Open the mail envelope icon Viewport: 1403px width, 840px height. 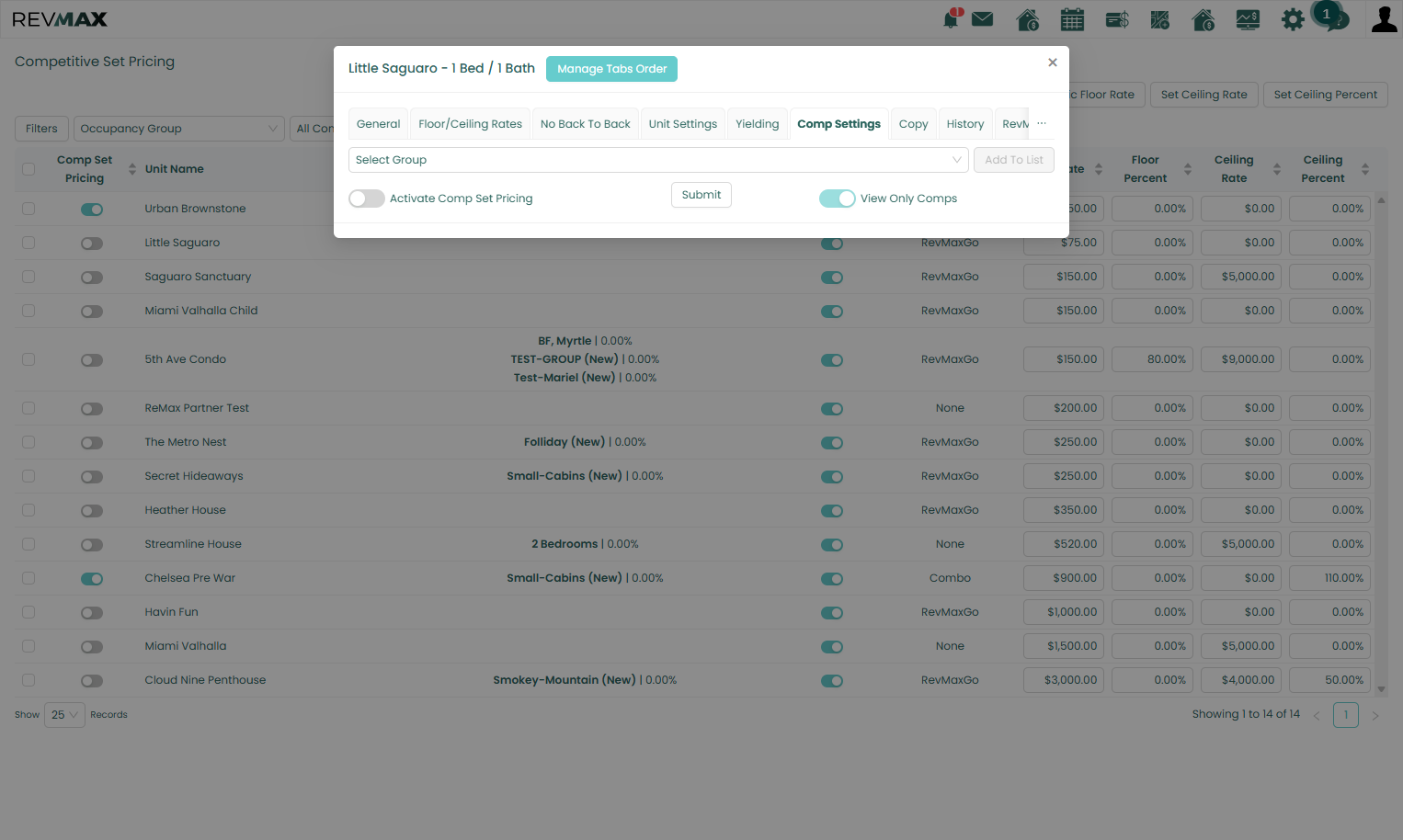(983, 18)
